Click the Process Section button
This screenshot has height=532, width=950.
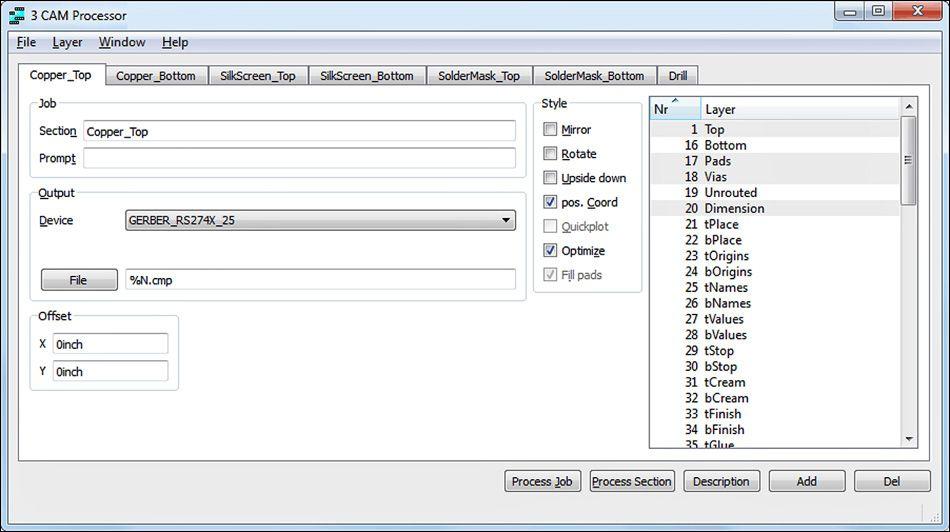[x=632, y=481]
